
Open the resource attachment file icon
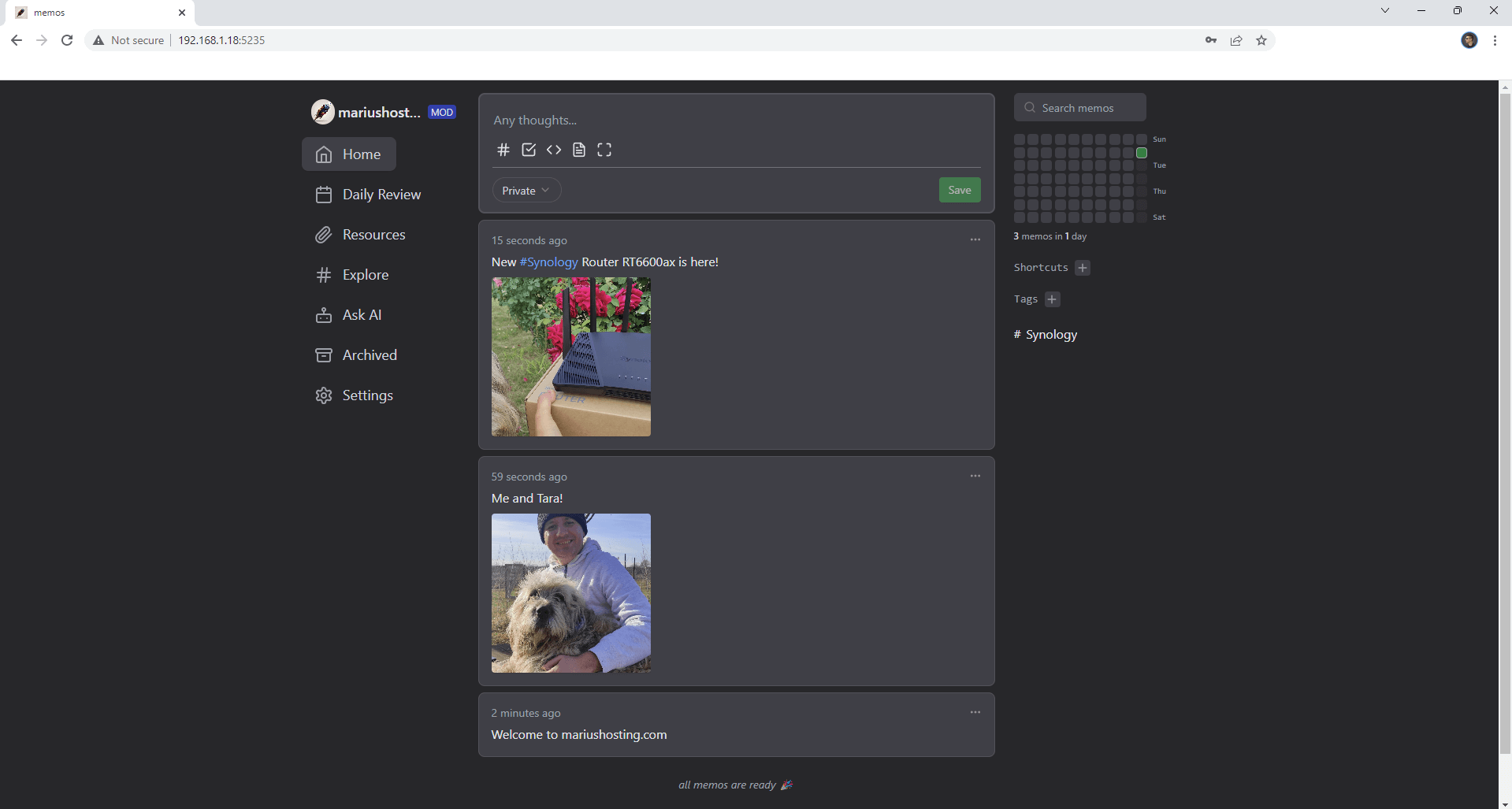[579, 150]
